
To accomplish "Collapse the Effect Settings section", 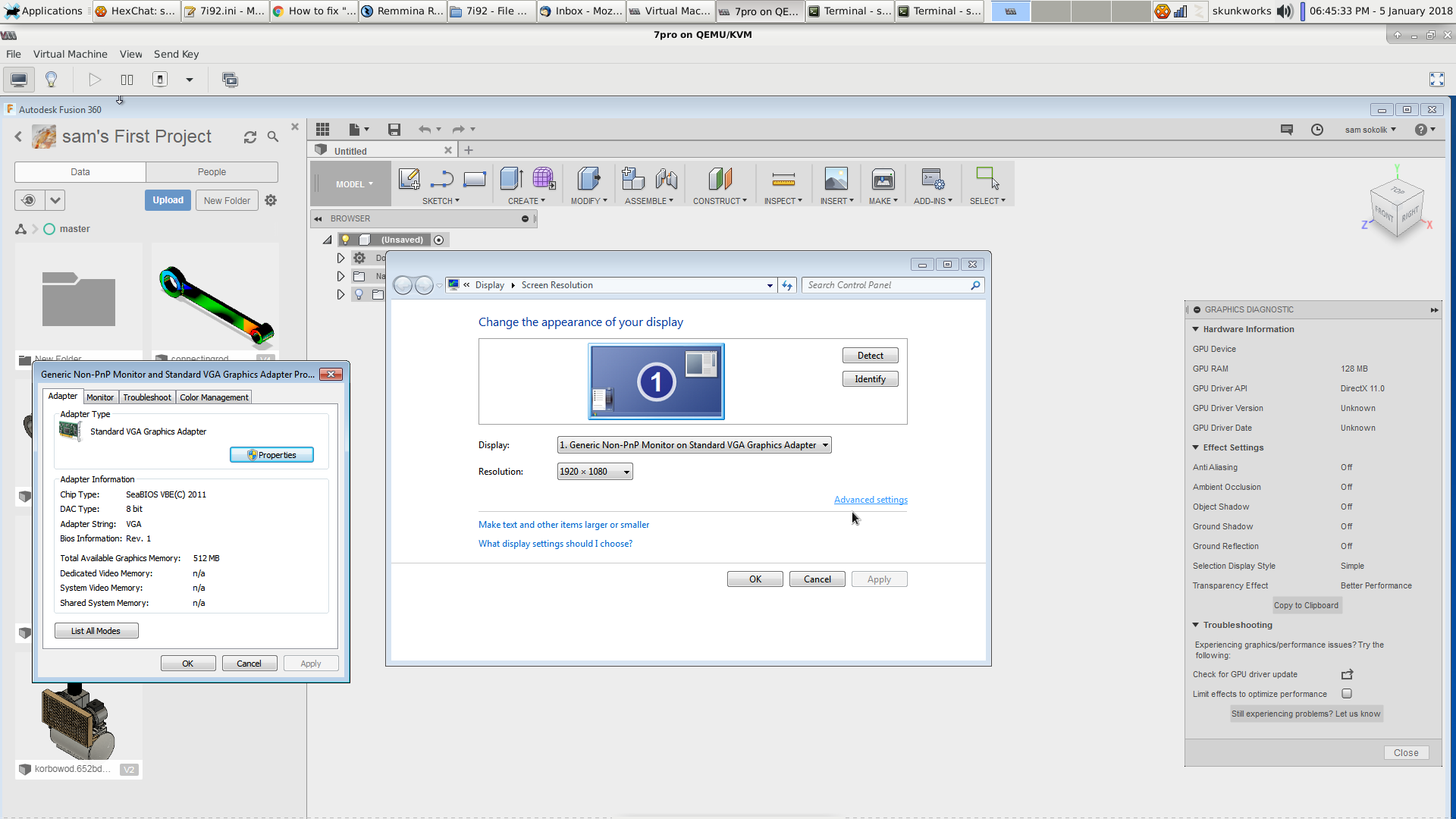I will [1196, 447].
